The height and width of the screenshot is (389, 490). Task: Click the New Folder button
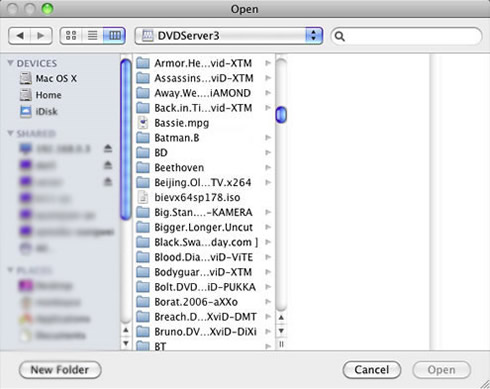click(60, 370)
